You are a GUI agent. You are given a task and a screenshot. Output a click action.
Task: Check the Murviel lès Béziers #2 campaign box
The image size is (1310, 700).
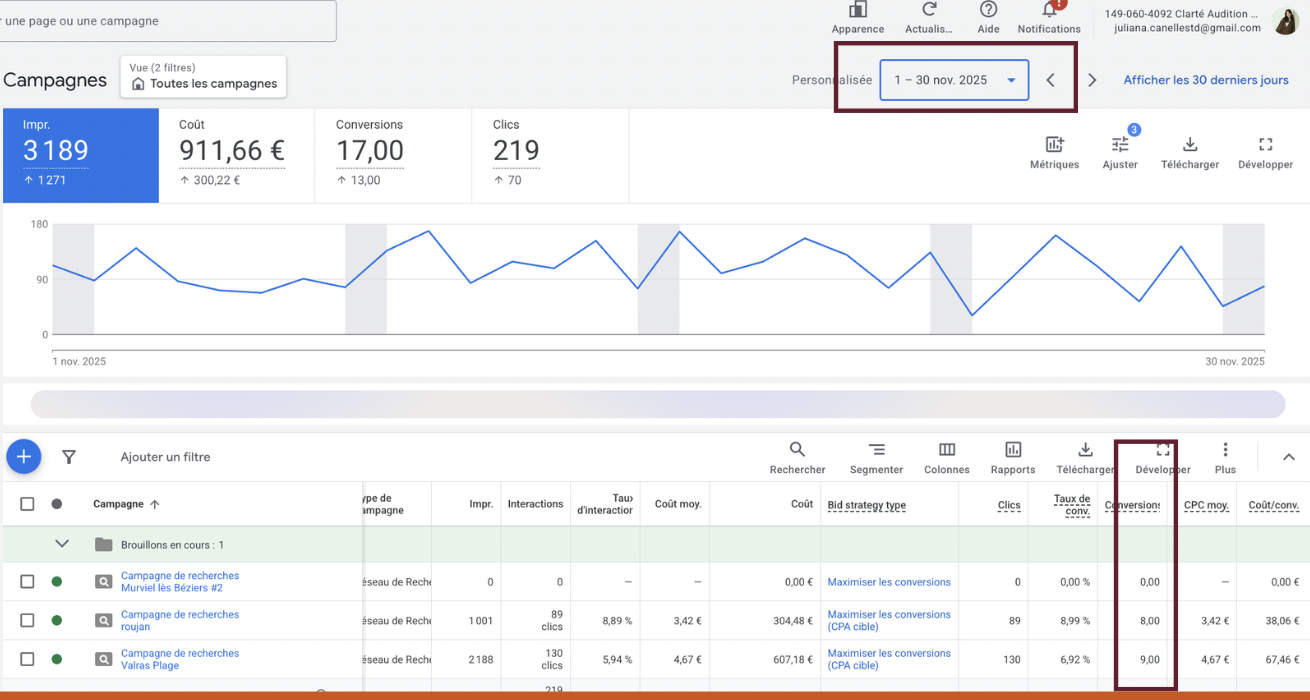[x=27, y=581]
